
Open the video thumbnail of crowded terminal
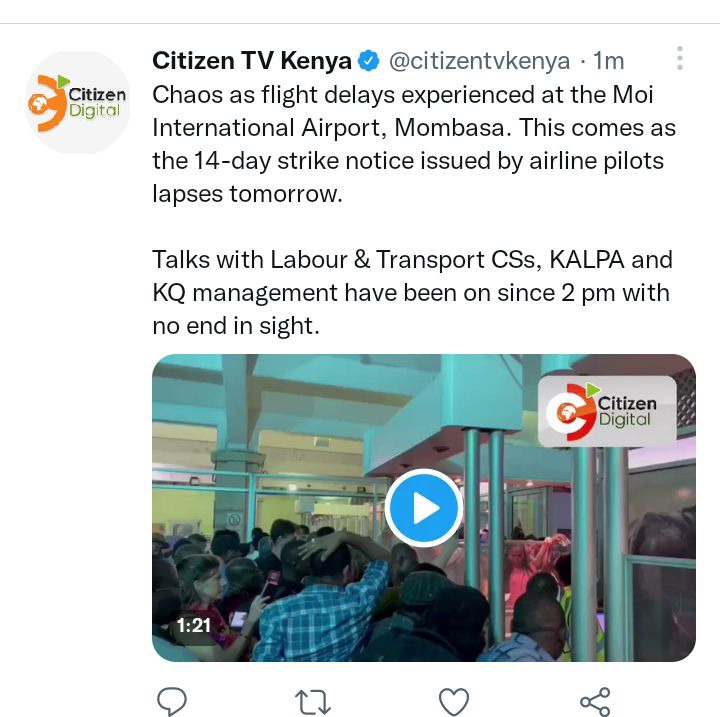pos(423,508)
